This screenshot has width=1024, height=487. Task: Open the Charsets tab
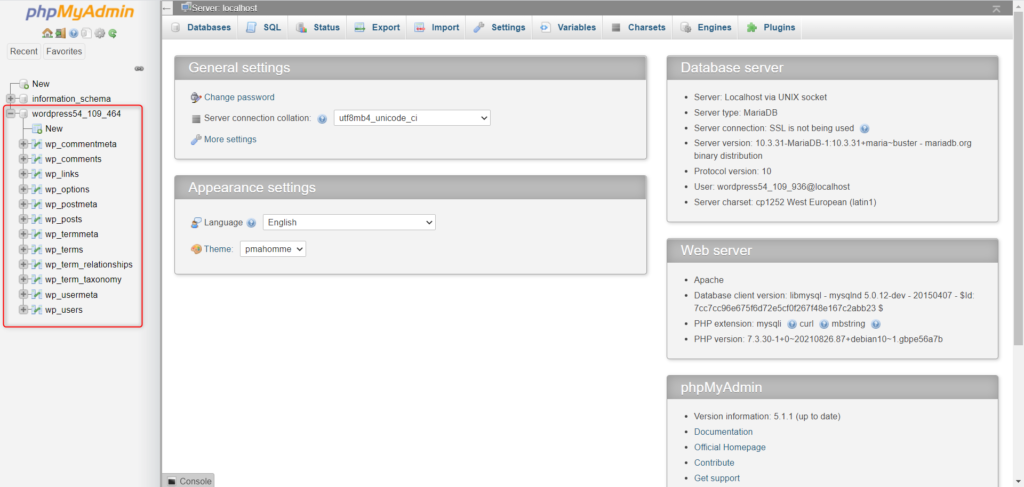click(639, 27)
